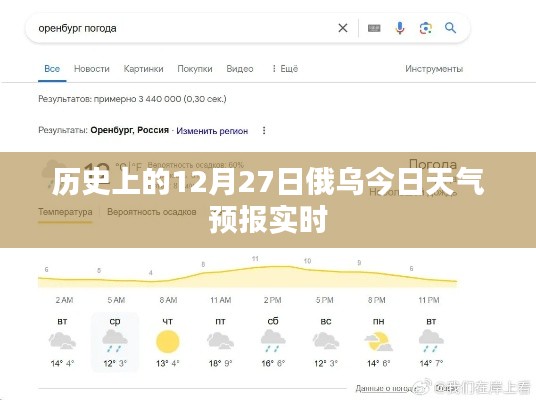Expand the Ещё more options menu
The width and height of the screenshot is (536, 400).
click(x=285, y=69)
